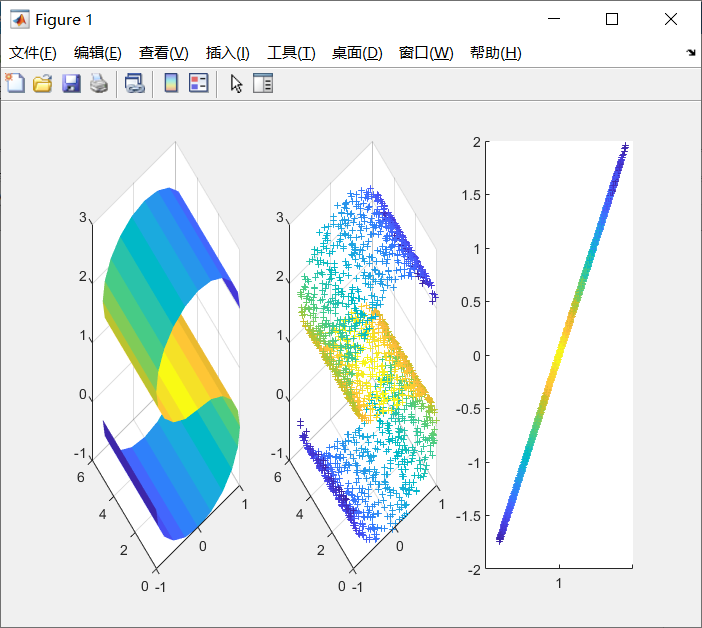This screenshot has height=628, width=702.
Task: Click the New Figure toolbar icon
Action: (15, 83)
